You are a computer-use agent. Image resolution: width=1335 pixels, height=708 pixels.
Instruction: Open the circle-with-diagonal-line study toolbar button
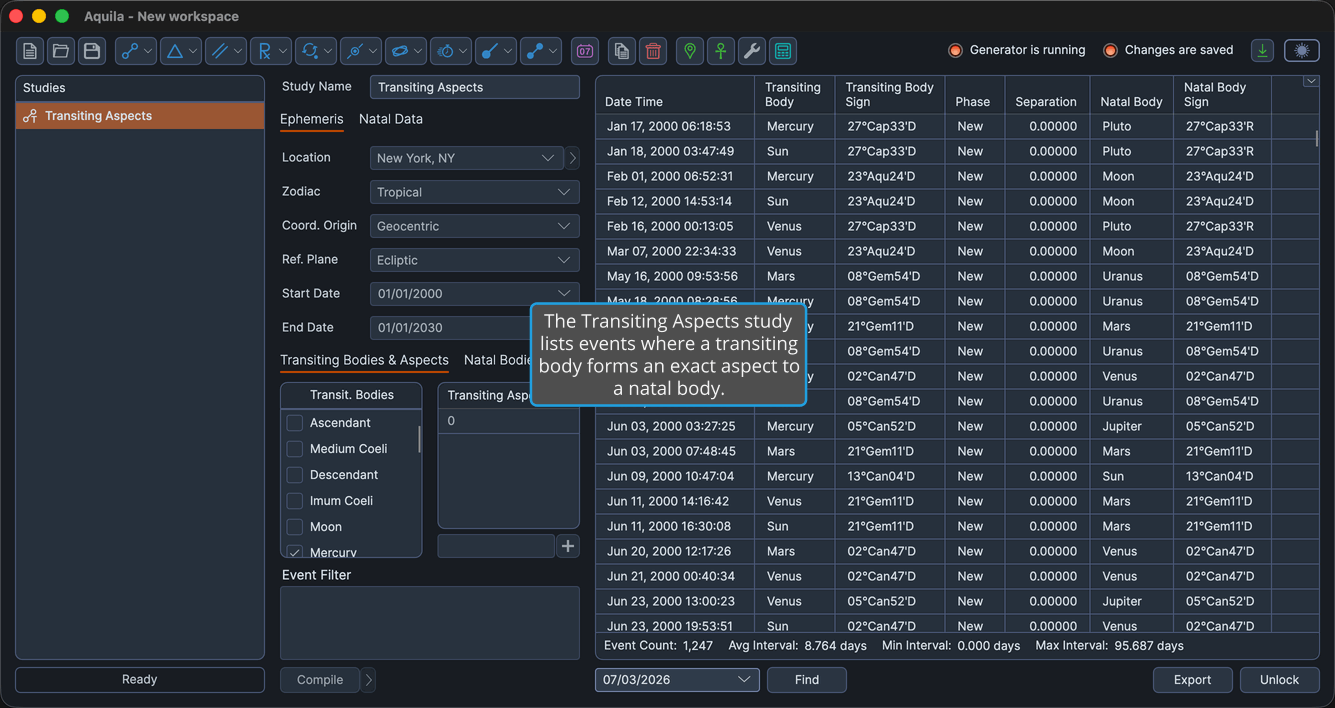click(x=361, y=51)
